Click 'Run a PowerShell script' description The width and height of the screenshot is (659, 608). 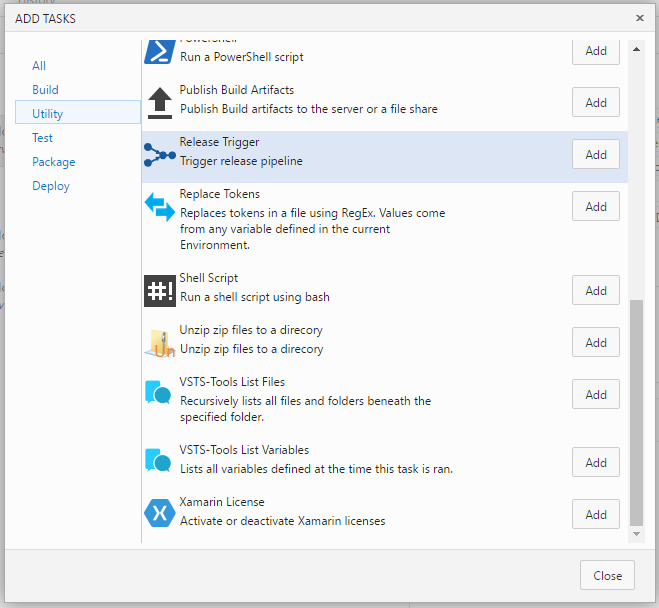click(242, 57)
